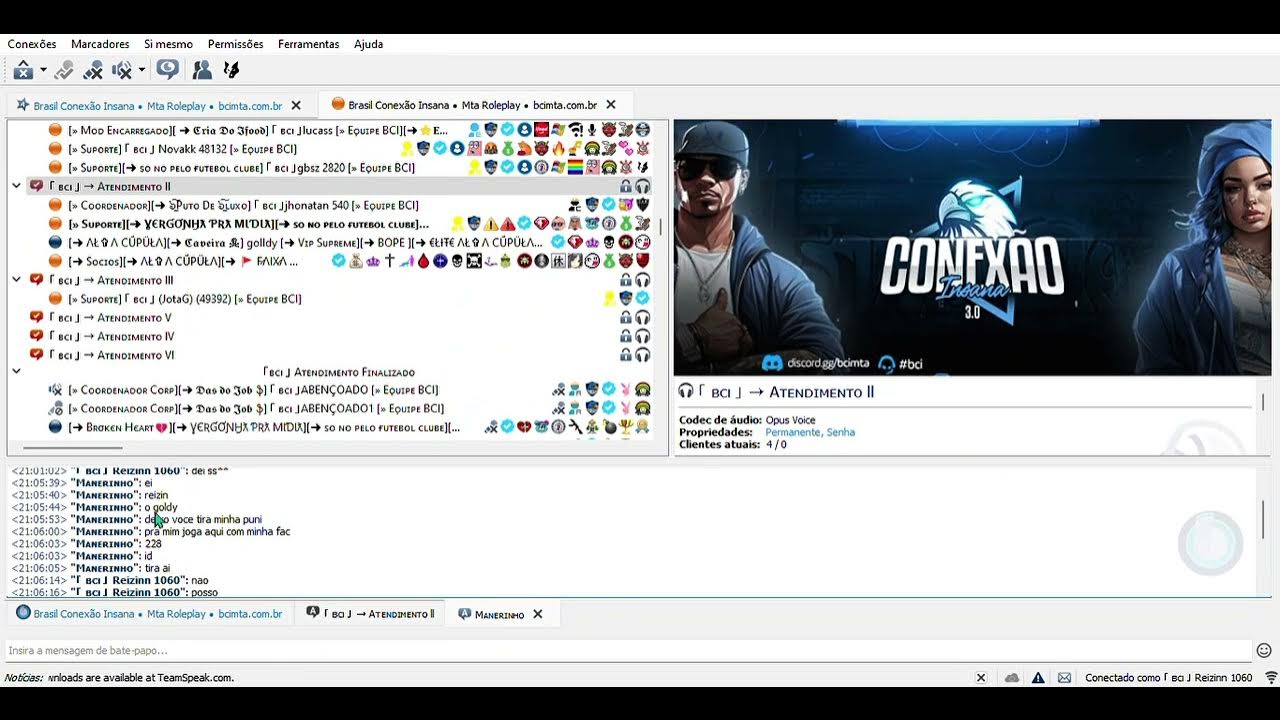Toggle away status toolbar icon
This screenshot has width=1280, height=720.
(x=23, y=70)
